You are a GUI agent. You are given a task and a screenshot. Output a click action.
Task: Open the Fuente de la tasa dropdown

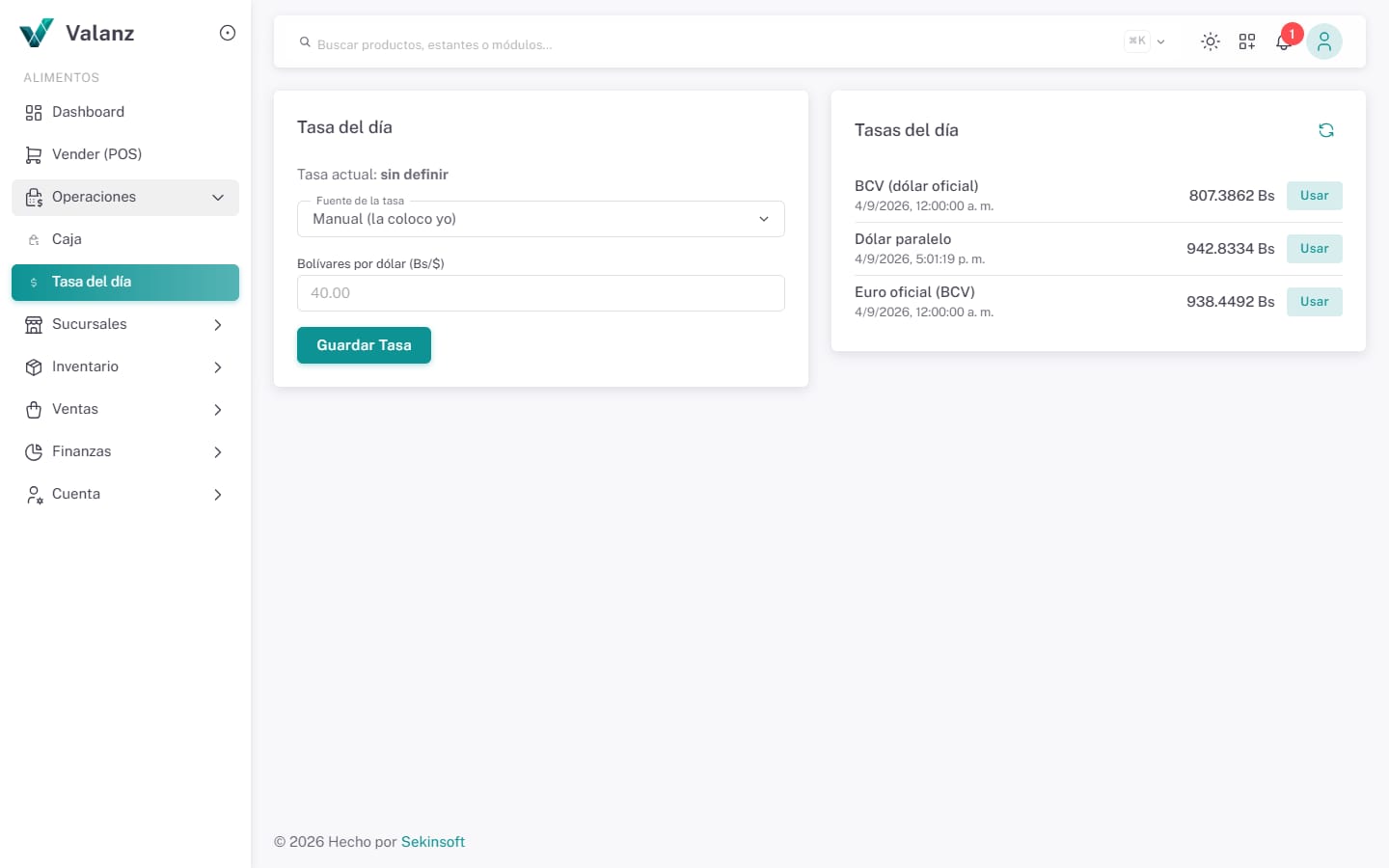540,219
